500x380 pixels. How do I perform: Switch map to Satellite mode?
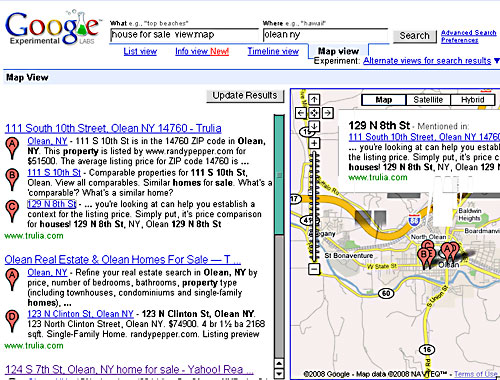pyautogui.click(x=428, y=100)
